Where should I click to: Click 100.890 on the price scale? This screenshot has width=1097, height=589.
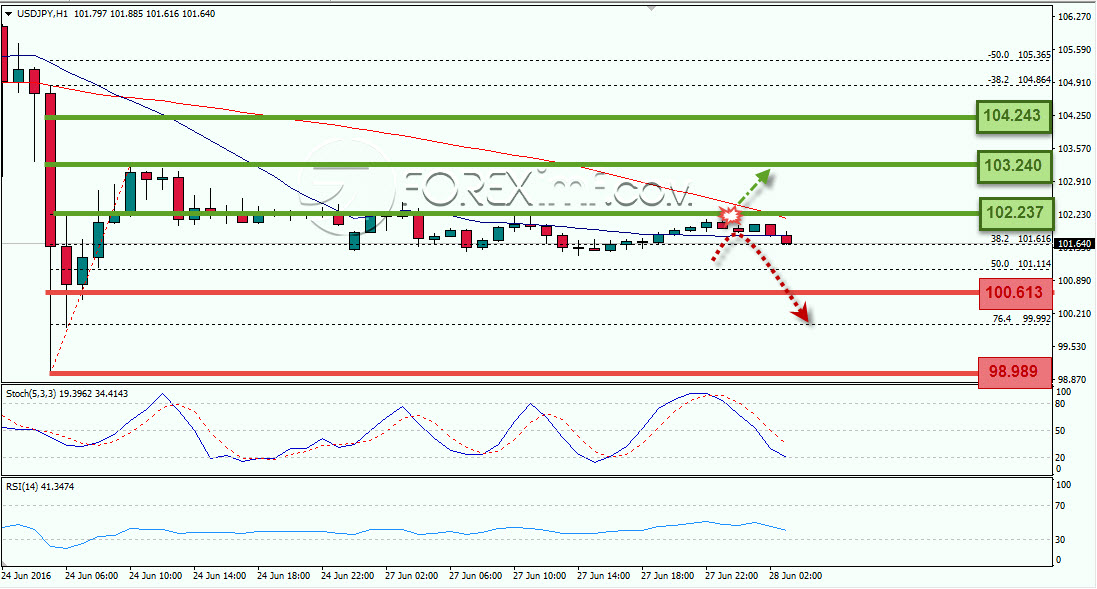[x=1075, y=281]
